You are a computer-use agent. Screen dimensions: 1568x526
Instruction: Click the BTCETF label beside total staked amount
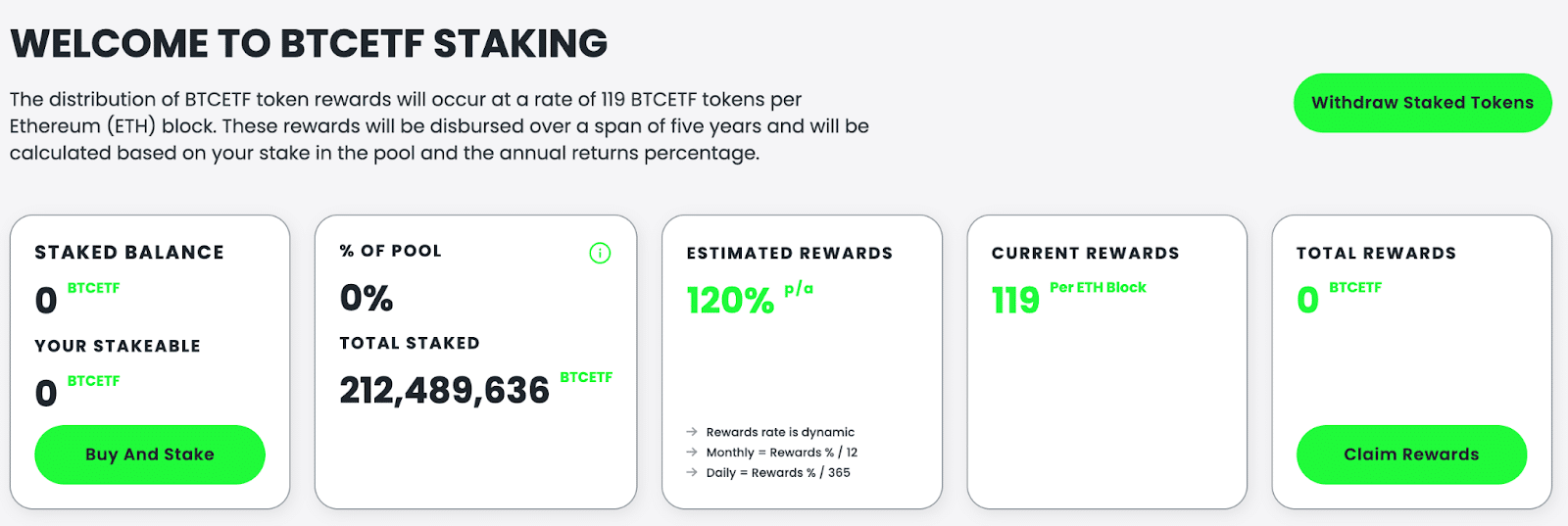coord(586,377)
